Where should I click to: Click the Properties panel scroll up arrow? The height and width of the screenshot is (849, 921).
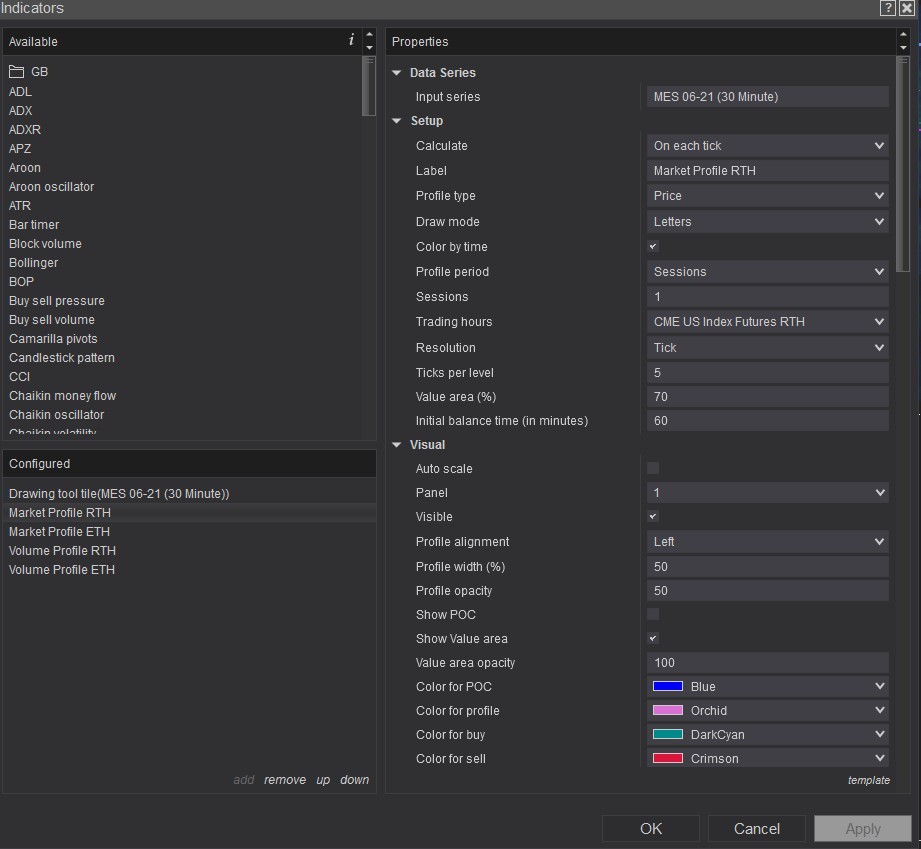click(904, 35)
